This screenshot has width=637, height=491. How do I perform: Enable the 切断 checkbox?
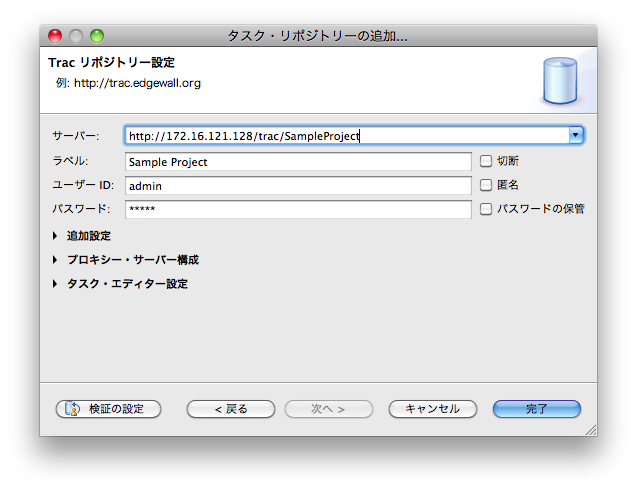tap(486, 161)
